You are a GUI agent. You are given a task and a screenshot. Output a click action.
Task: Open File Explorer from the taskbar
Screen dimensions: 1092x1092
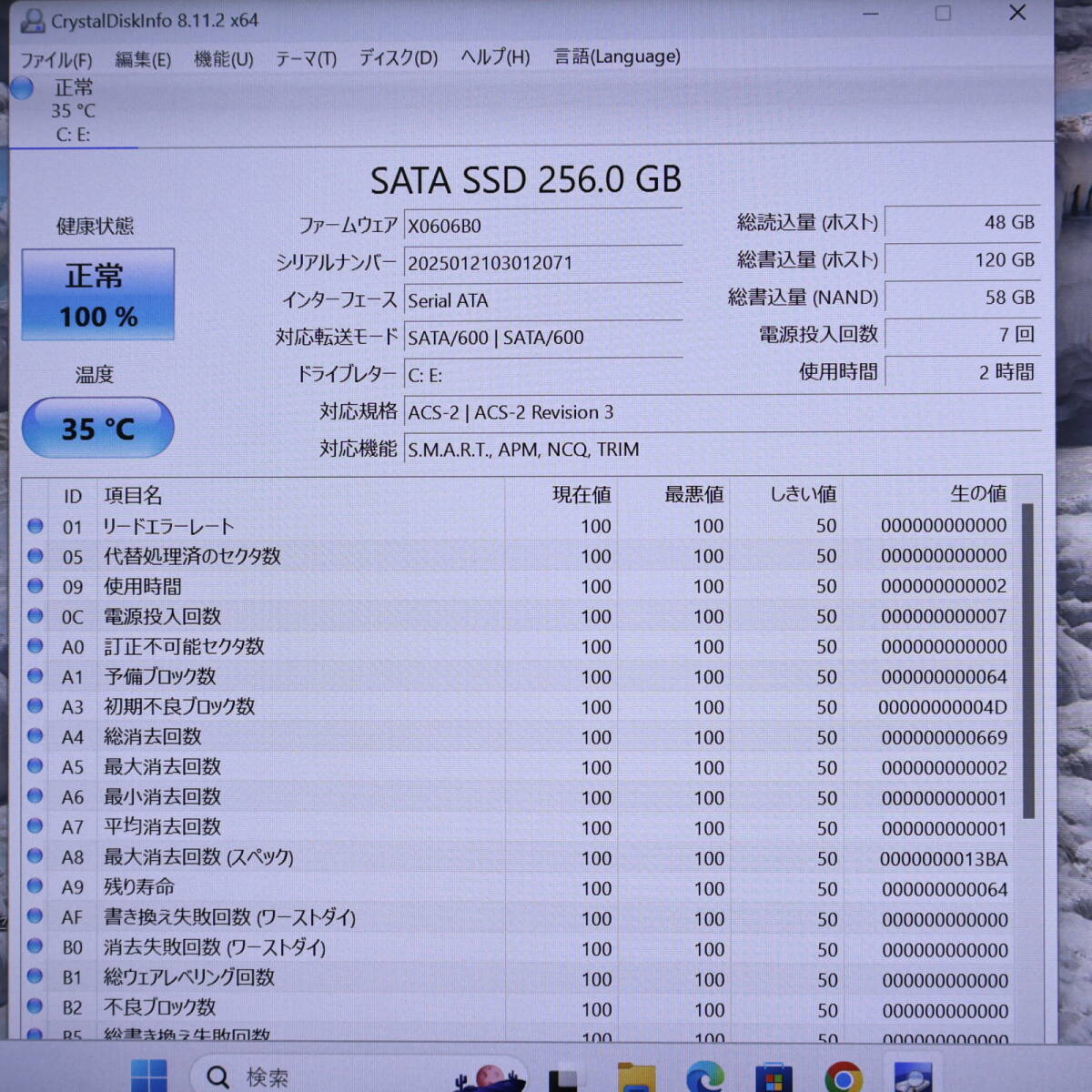pos(636,1077)
